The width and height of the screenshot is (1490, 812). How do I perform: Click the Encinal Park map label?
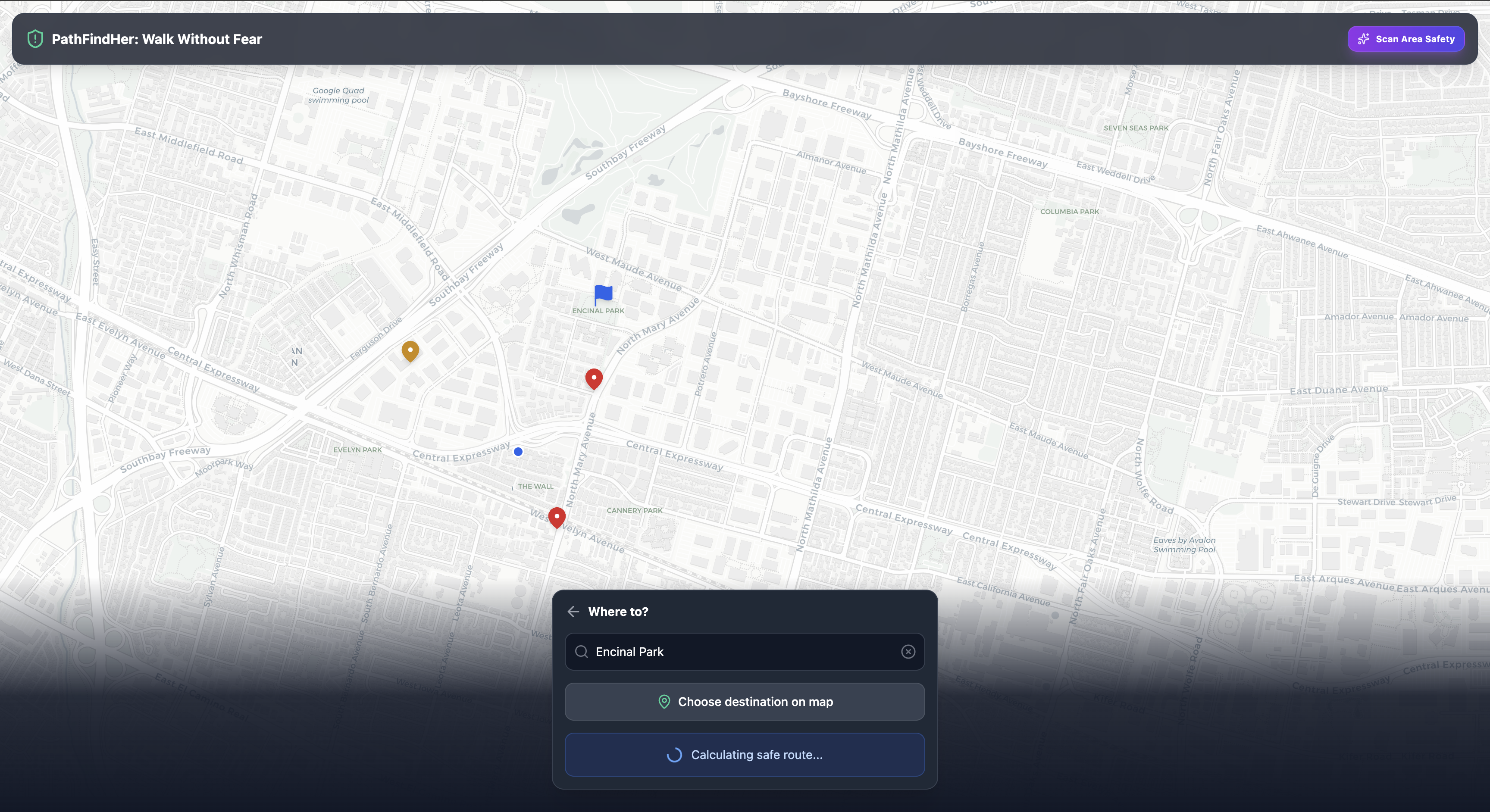click(x=598, y=311)
